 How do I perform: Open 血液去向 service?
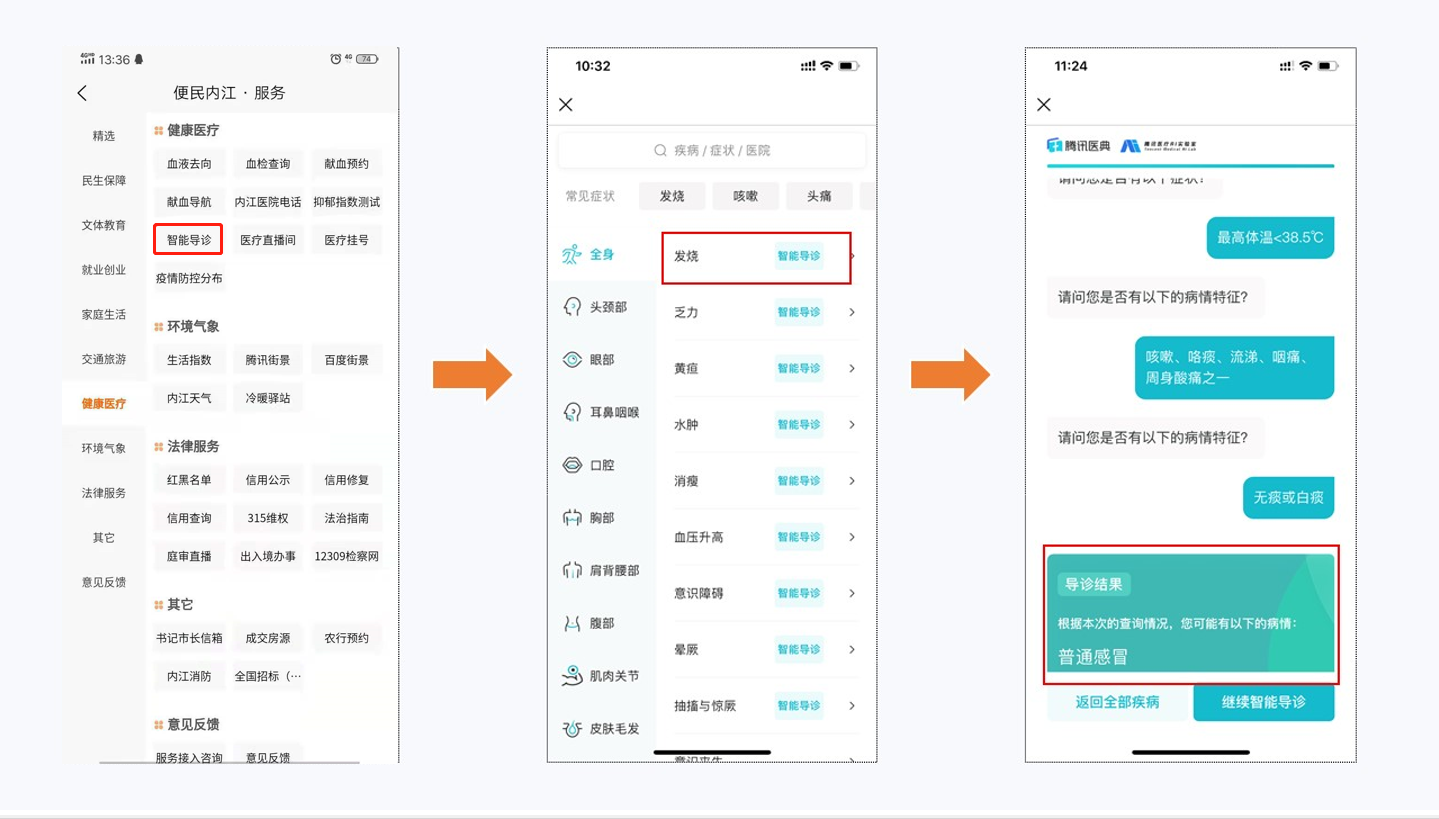[189, 164]
